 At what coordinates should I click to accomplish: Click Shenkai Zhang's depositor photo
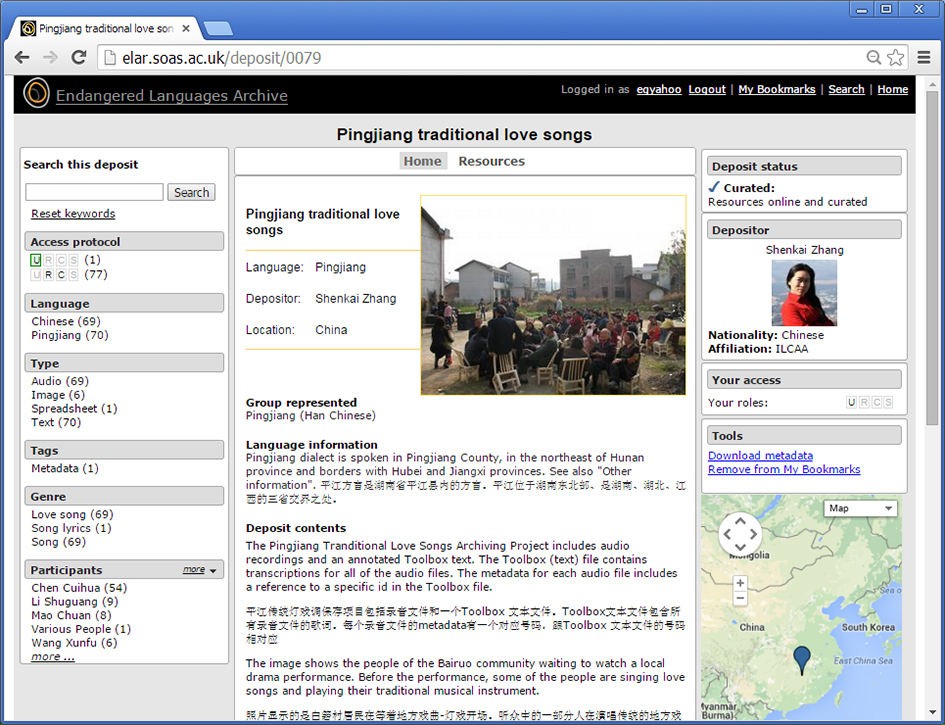[x=804, y=293]
